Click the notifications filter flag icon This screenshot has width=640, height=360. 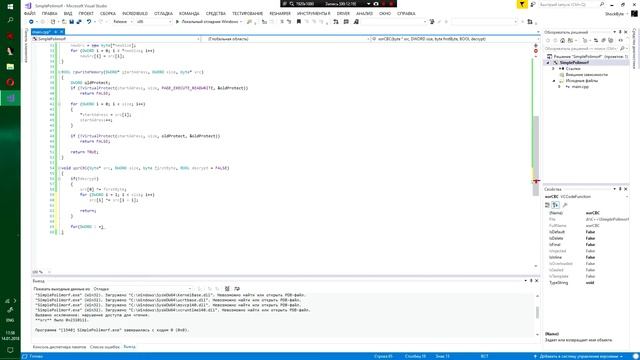522,4
